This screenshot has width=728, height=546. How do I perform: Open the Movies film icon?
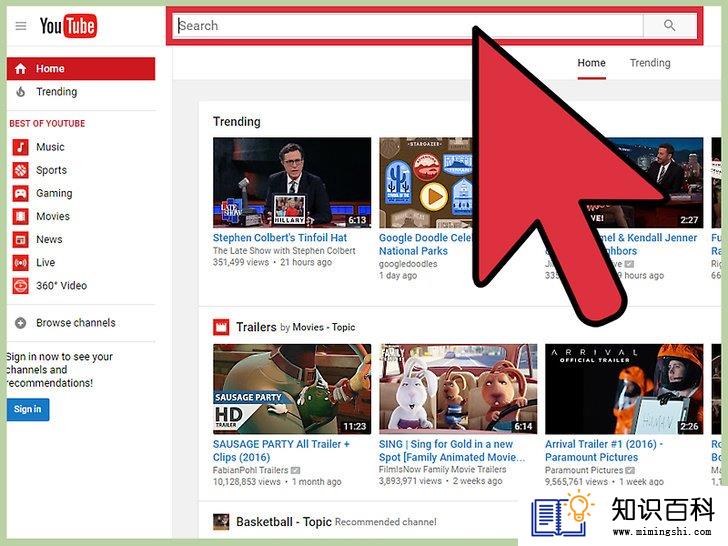pos(20,216)
